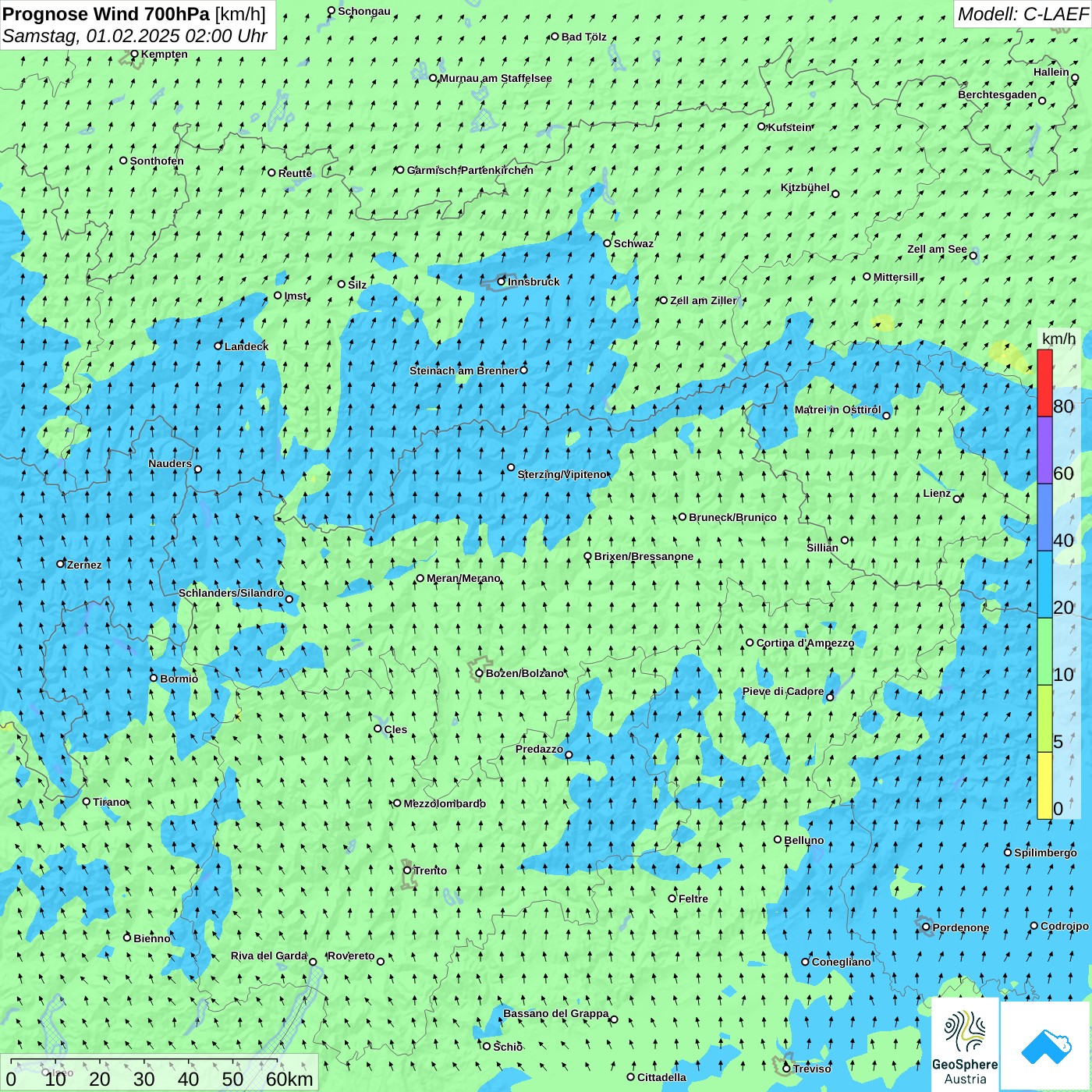Click the Tirano city marker
This screenshot has width=1092, height=1092.
point(87,801)
